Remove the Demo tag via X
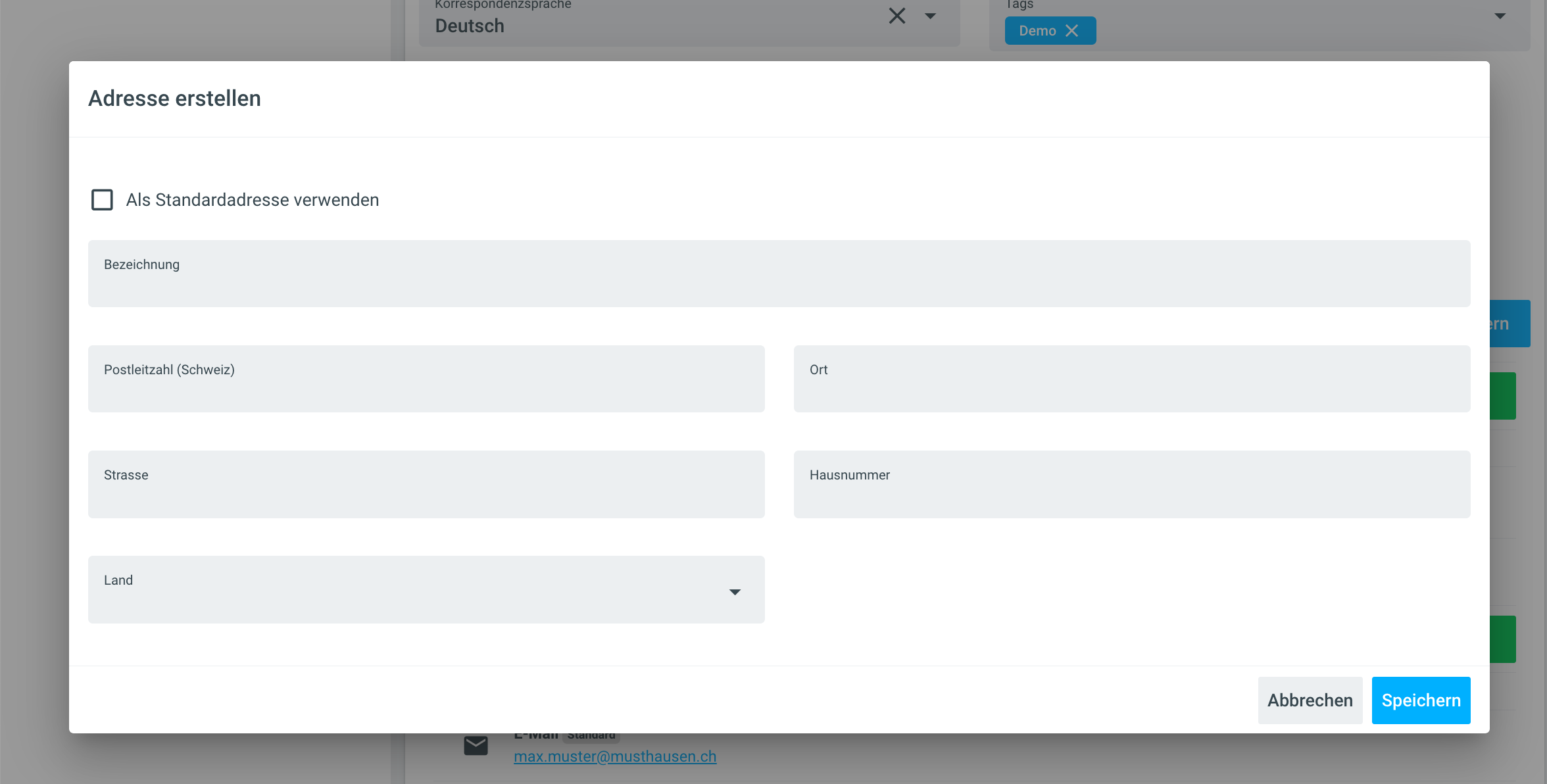Viewport: 1547px width, 784px height. click(x=1071, y=31)
